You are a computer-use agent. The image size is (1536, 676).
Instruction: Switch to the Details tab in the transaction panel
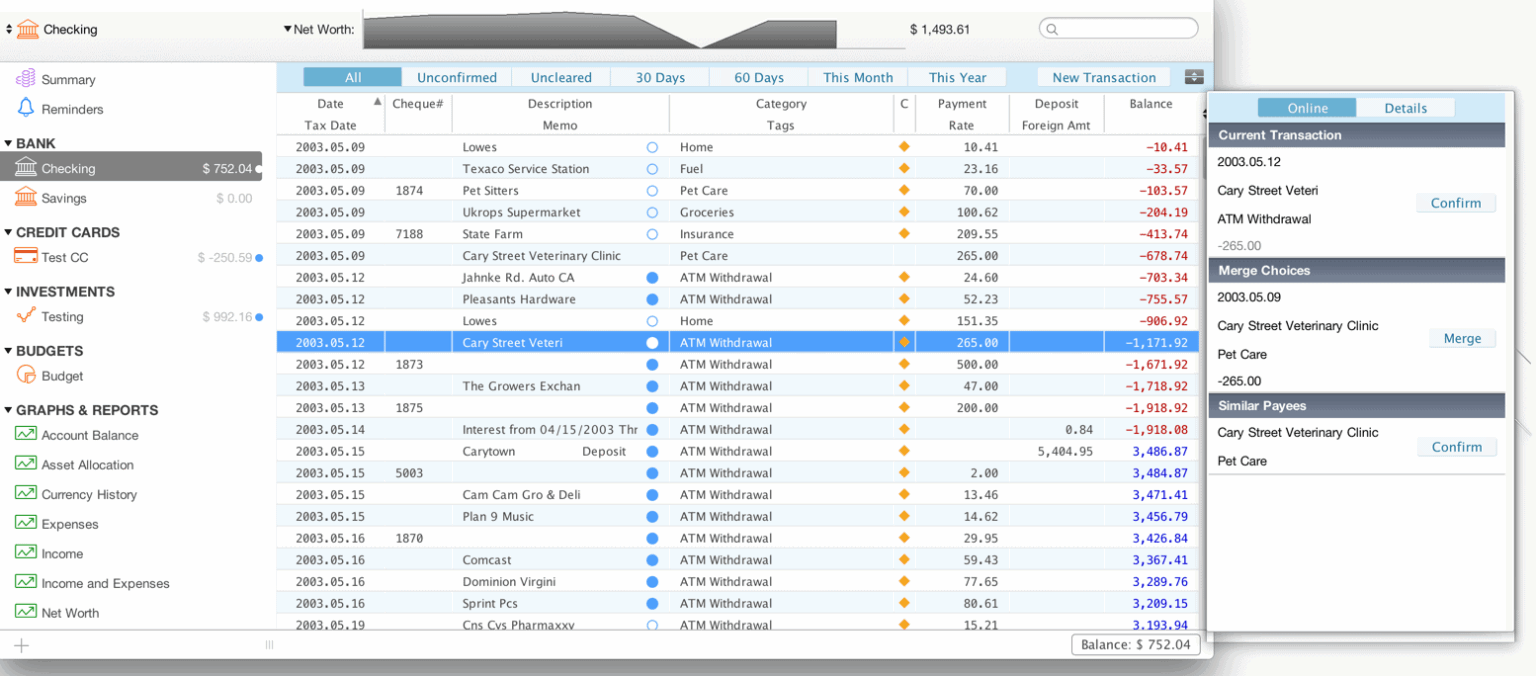tap(1405, 108)
